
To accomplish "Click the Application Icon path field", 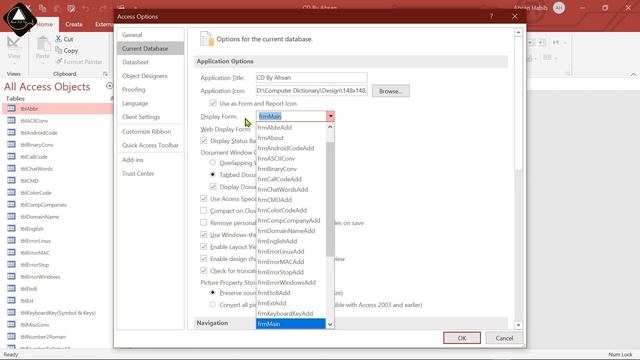I will point(311,91).
